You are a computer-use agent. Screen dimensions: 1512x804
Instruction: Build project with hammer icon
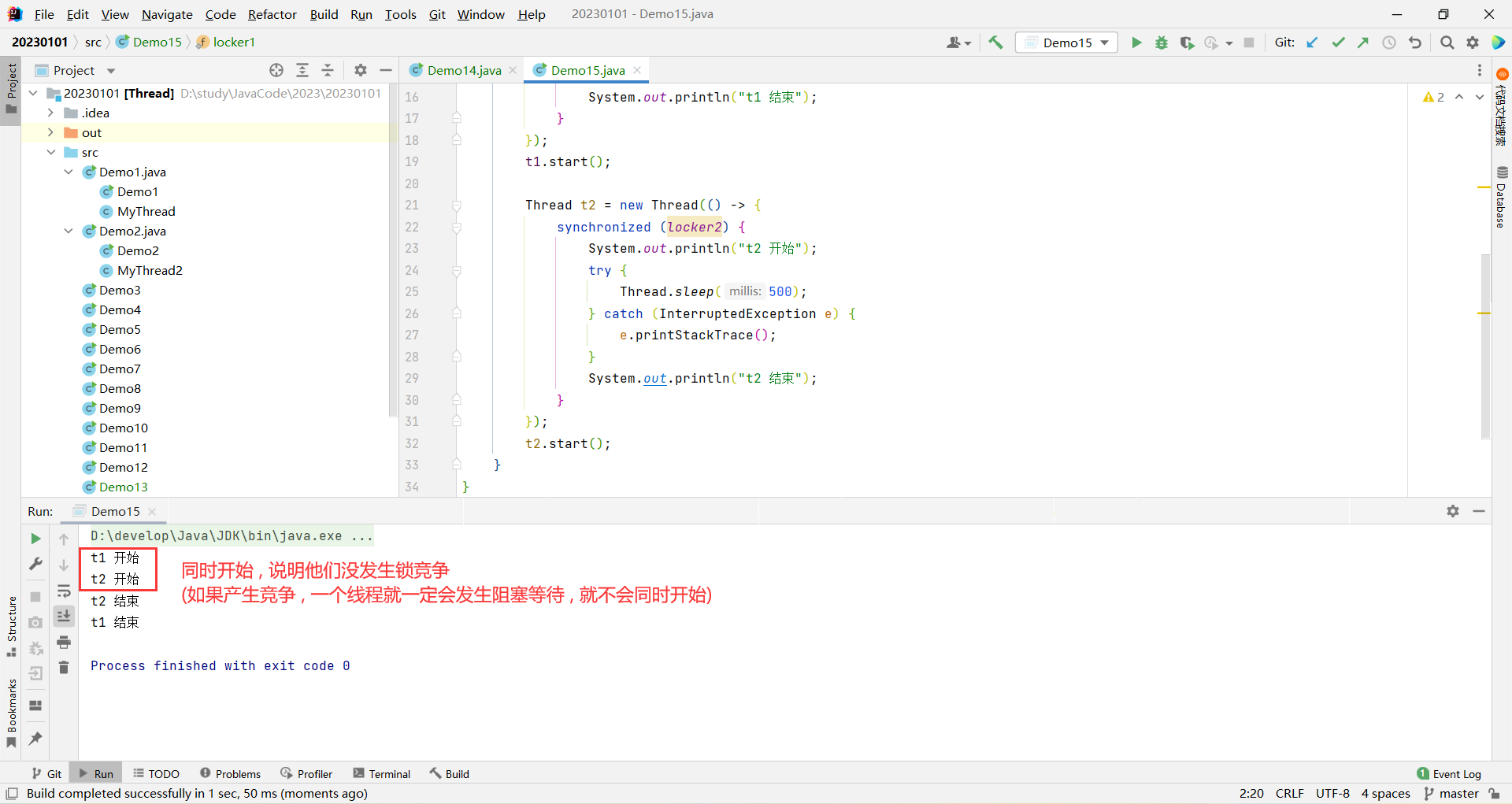pyautogui.click(x=996, y=43)
